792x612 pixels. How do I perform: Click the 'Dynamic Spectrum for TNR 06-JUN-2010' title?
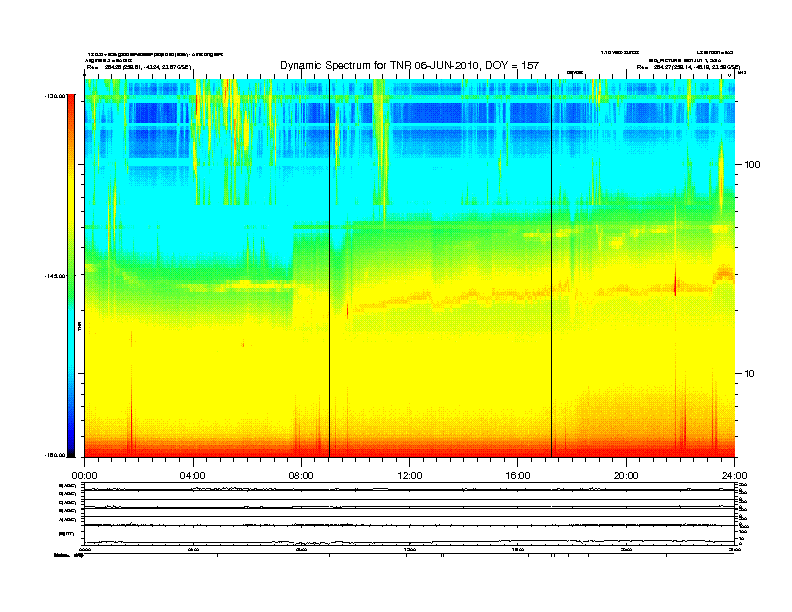click(x=410, y=65)
